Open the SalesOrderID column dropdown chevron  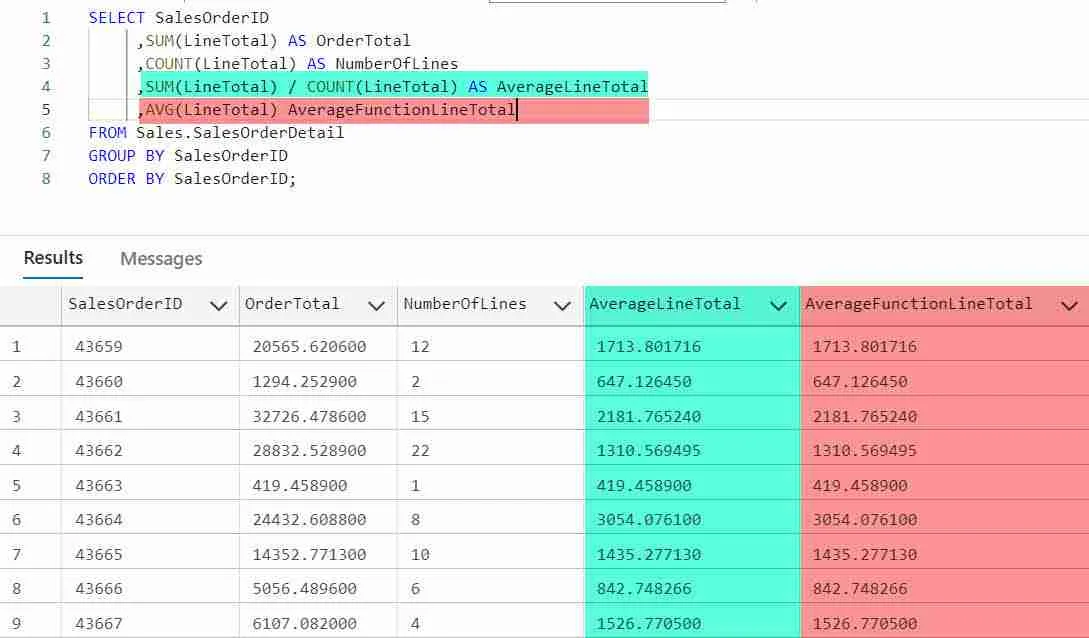click(x=218, y=305)
